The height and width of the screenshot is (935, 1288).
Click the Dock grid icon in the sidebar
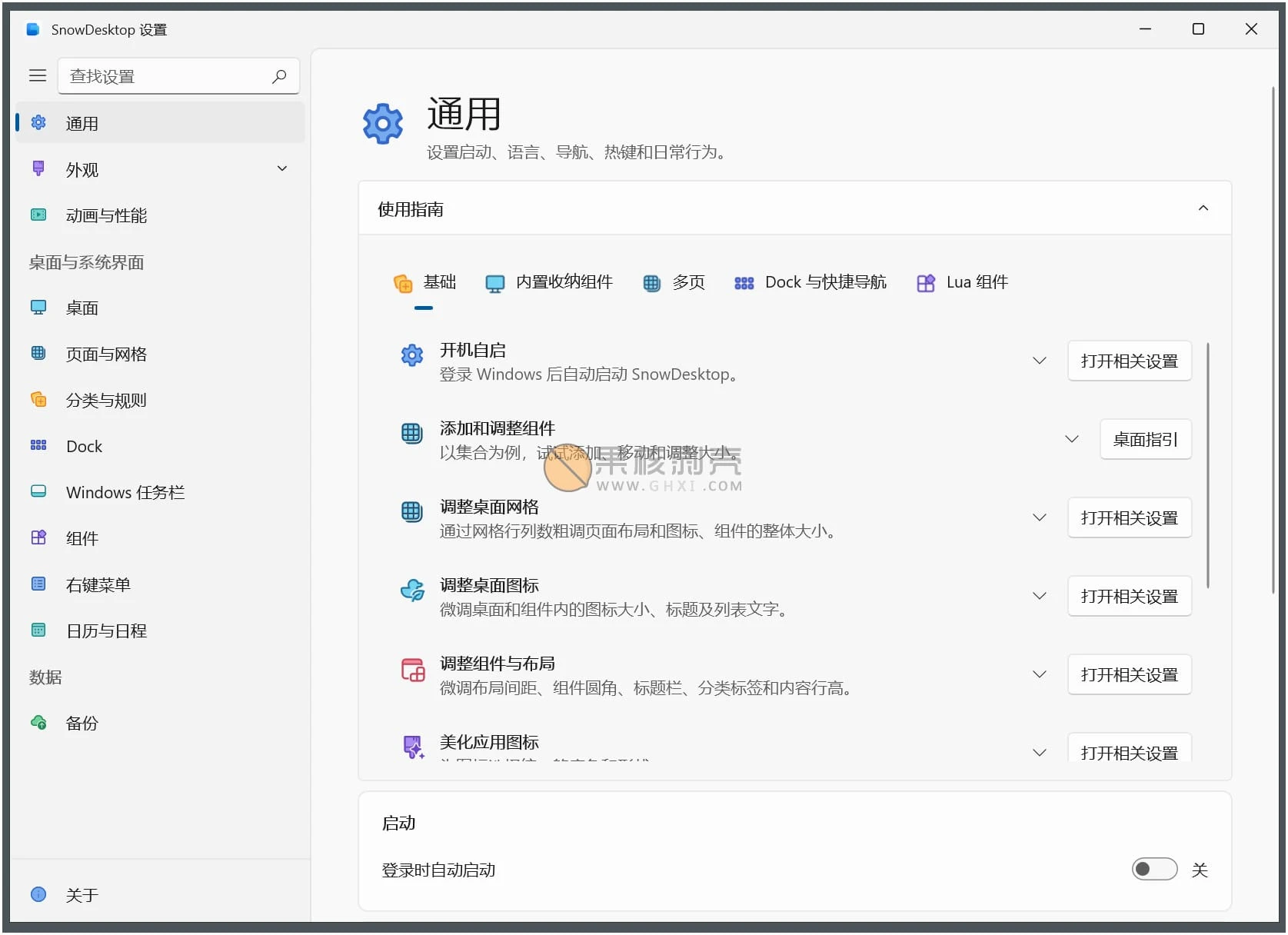[x=38, y=445]
